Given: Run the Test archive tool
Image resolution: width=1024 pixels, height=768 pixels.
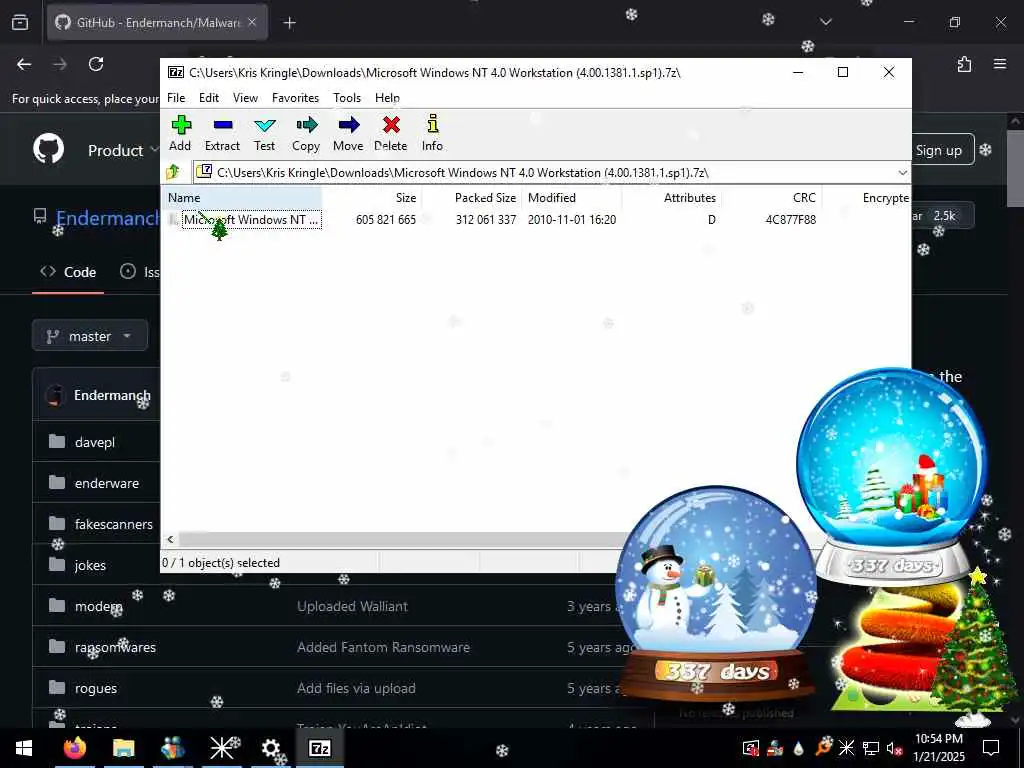Looking at the screenshot, I should (264, 133).
